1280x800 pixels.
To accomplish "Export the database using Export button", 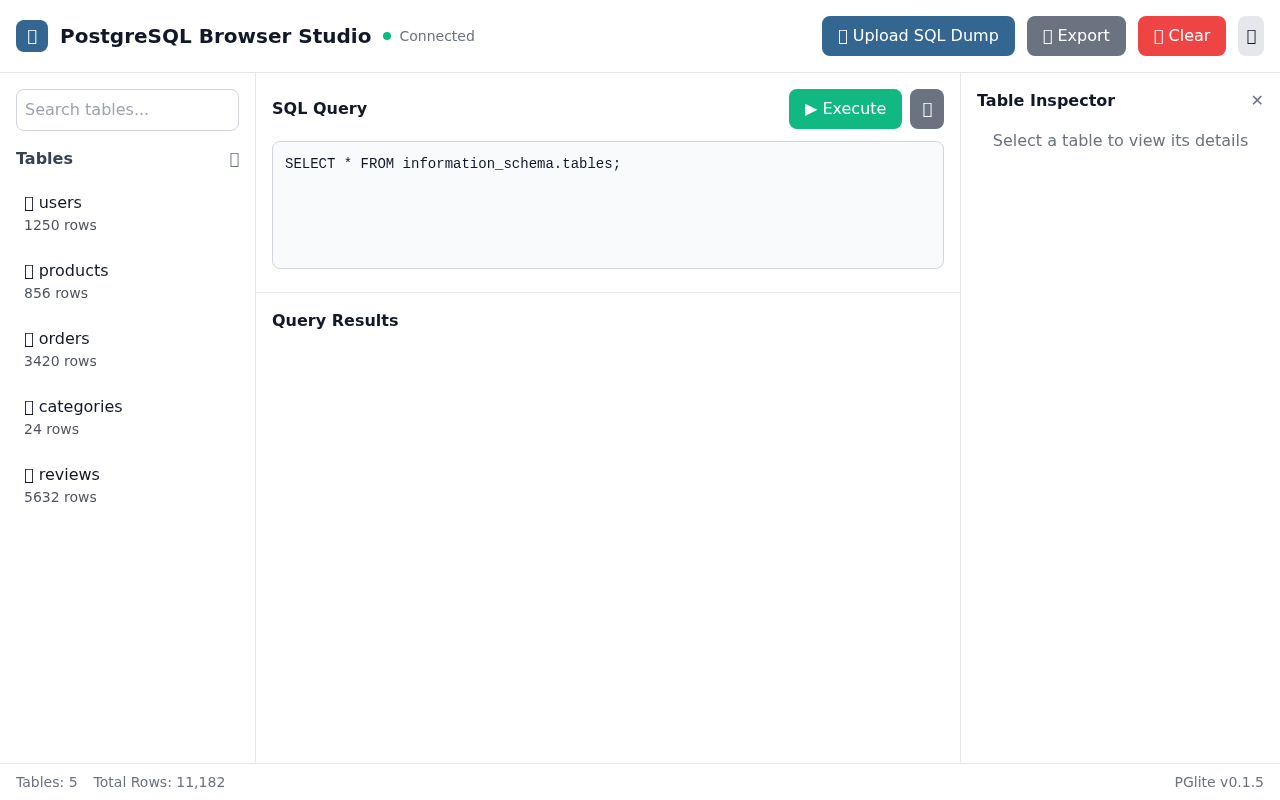I will point(1076,36).
